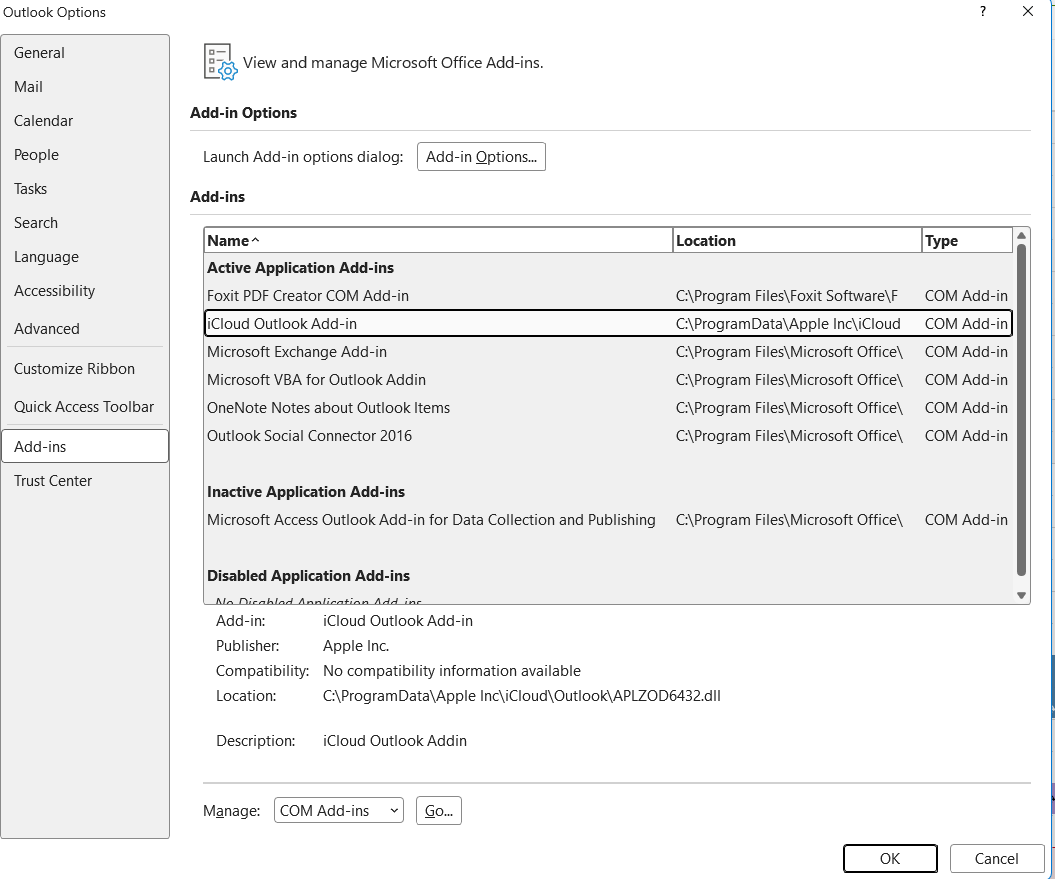The image size is (1055, 879).
Task: Sort add-ins by Location column header
Action: (x=797, y=240)
